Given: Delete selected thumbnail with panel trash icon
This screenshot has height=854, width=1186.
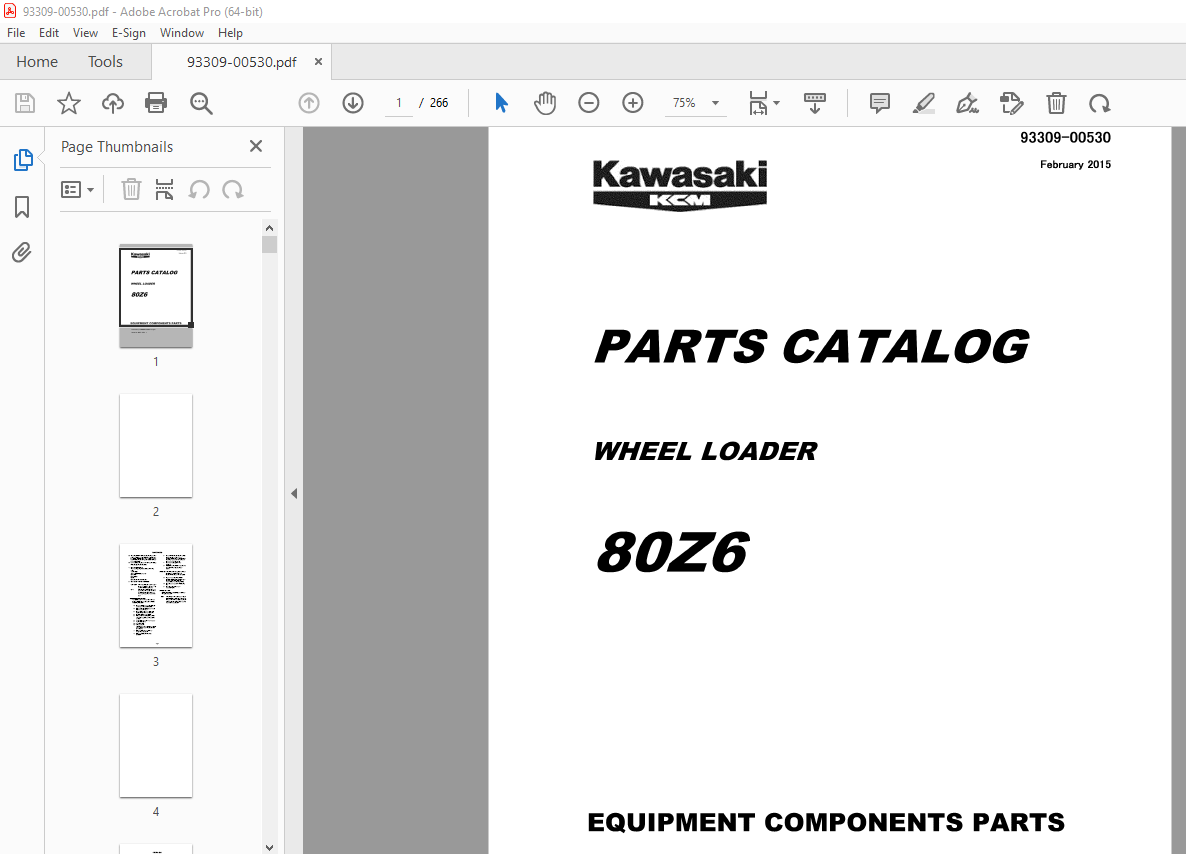Looking at the screenshot, I should point(132,189).
